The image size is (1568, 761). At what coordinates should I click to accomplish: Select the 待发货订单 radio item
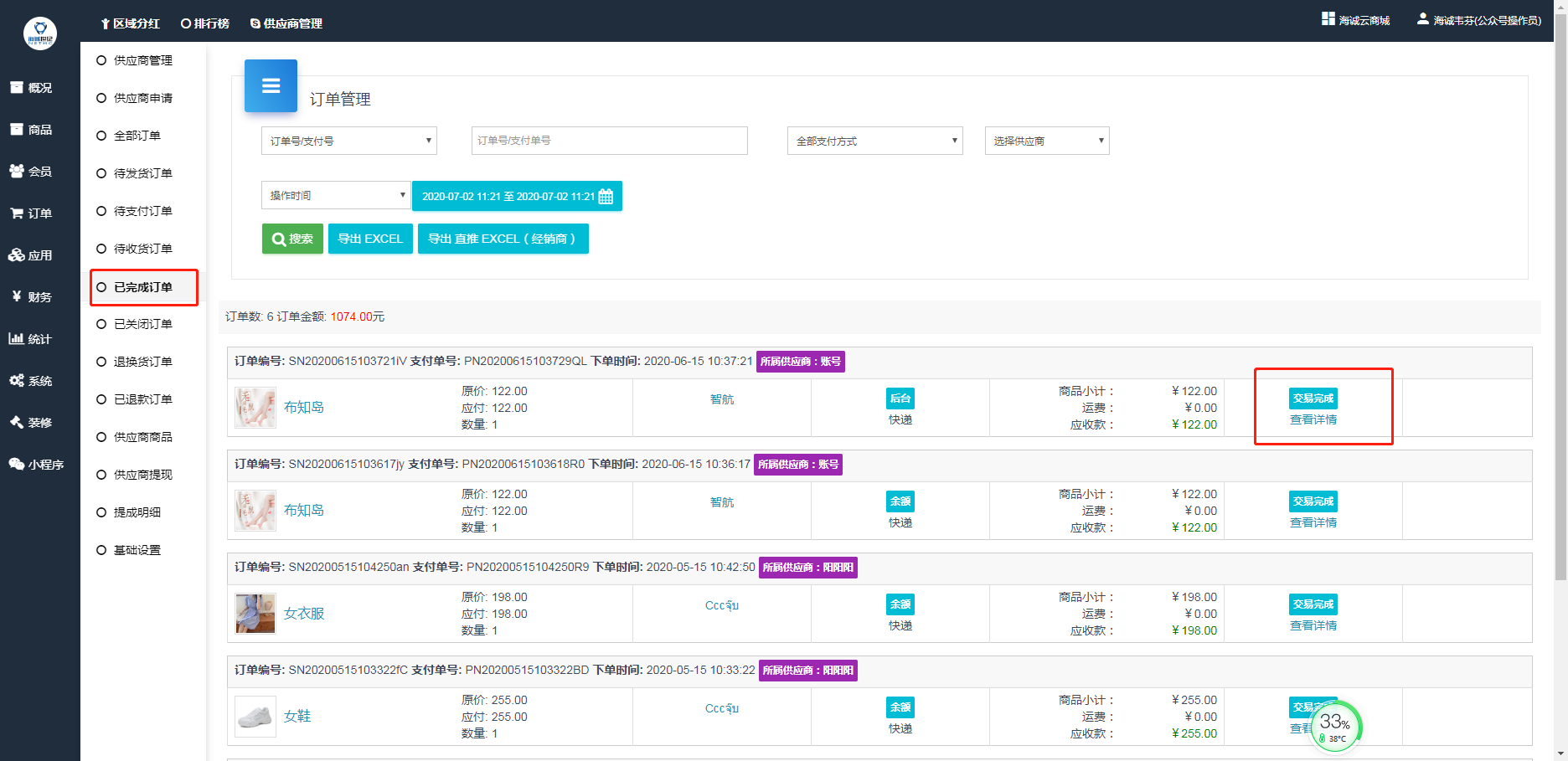[x=101, y=173]
